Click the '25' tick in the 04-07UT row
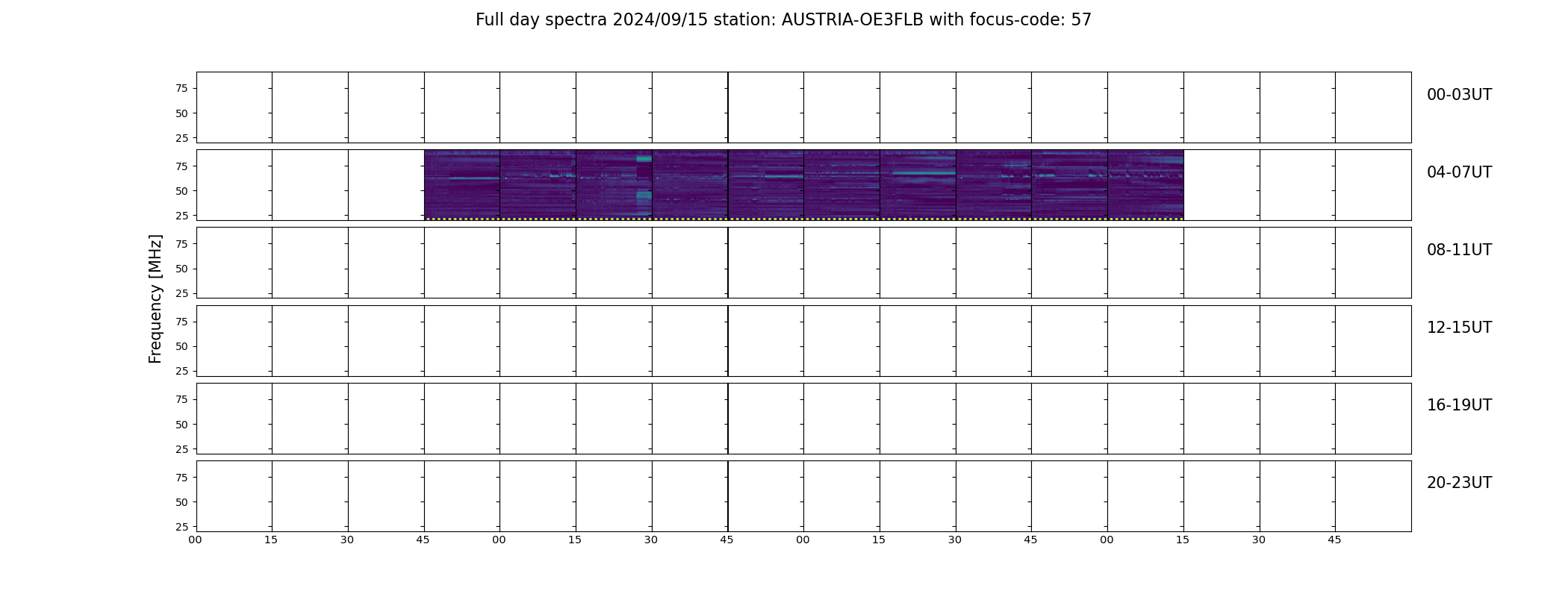The height and width of the screenshot is (597, 1568). tap(181, 216)
